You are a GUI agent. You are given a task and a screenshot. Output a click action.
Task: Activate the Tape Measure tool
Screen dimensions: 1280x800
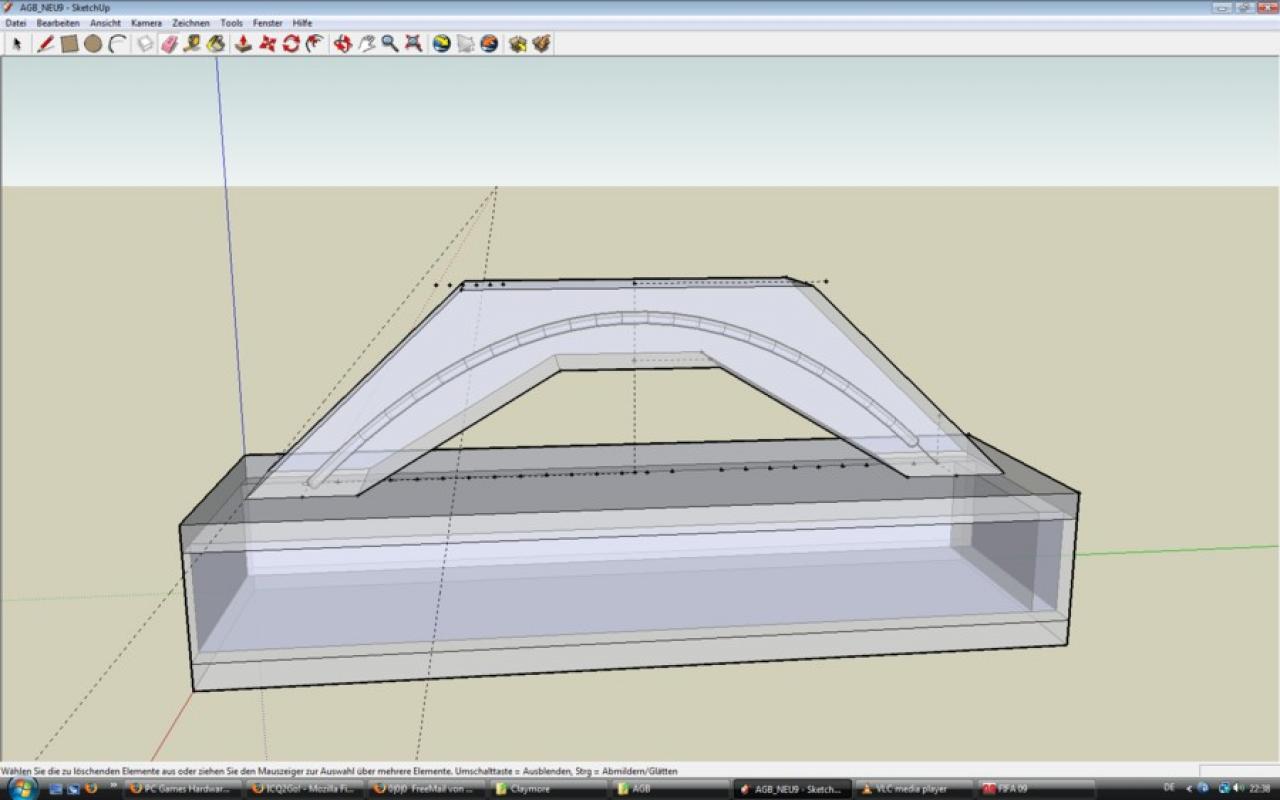click(192, 44)
